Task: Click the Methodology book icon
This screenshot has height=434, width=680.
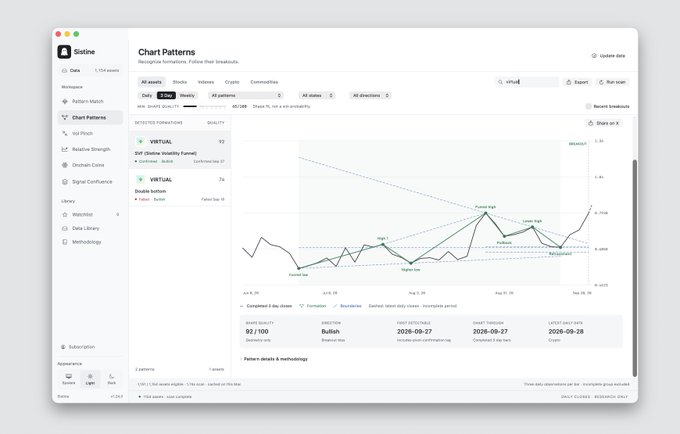Action: (x=65, y=242)
